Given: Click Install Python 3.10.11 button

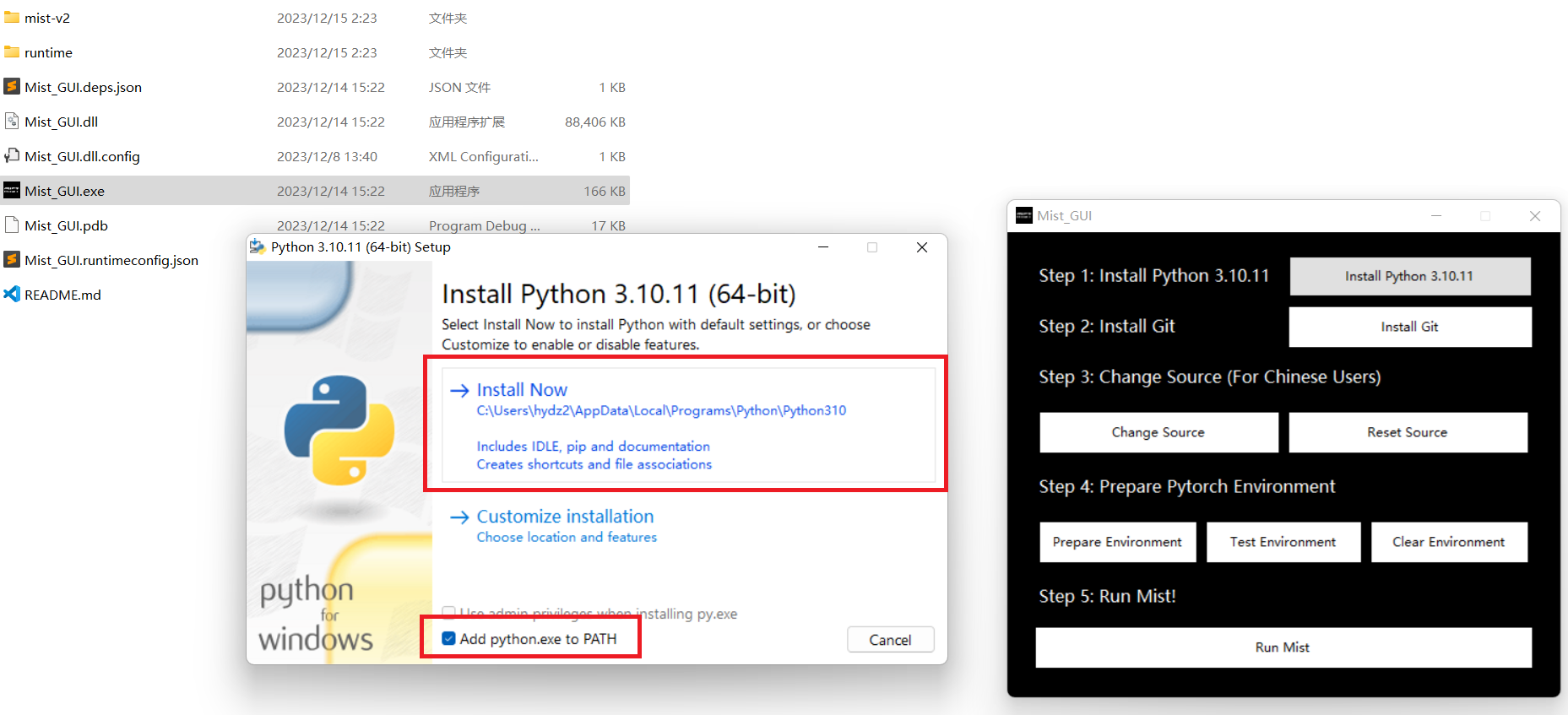Looking at the screenshot, I should (1410, 276).
